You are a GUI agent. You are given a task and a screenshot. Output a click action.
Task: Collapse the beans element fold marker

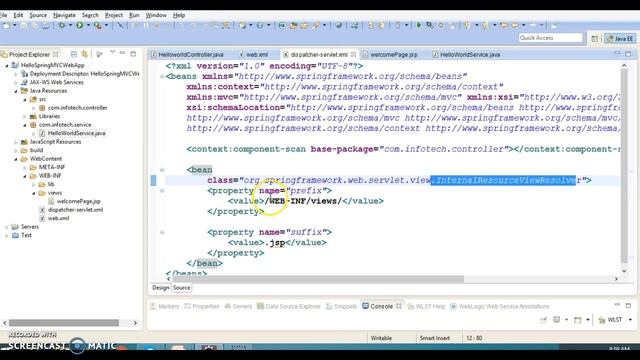(162, 76)
